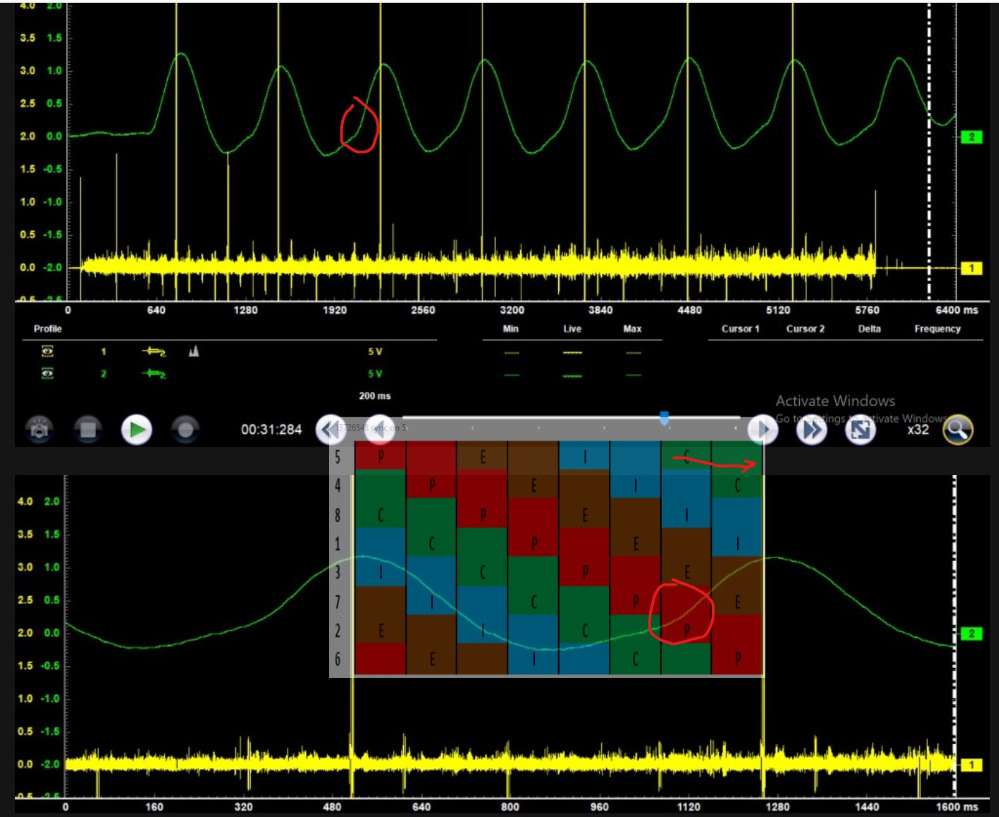Click the record button
Screen dimensions: 999x817
click(184, 430)
